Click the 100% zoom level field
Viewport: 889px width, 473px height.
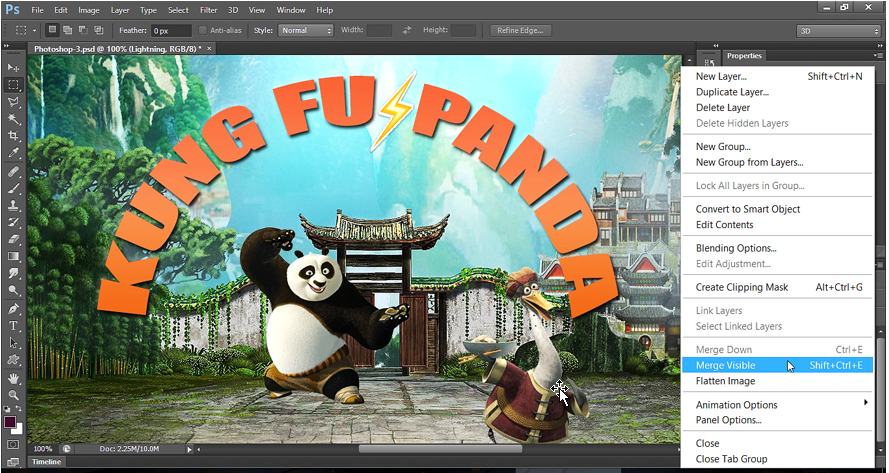point(43,449)
